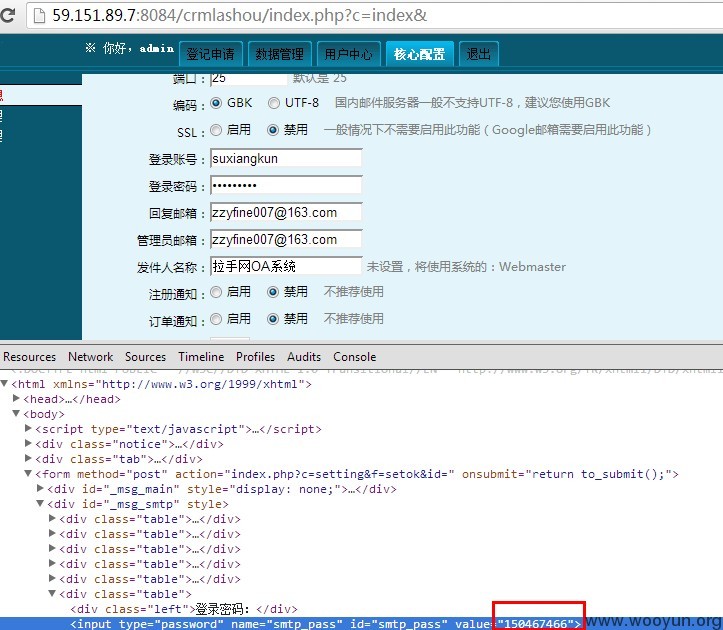Select the input smtp_pass element line
The image size is (723, 630).
(325, 624)
